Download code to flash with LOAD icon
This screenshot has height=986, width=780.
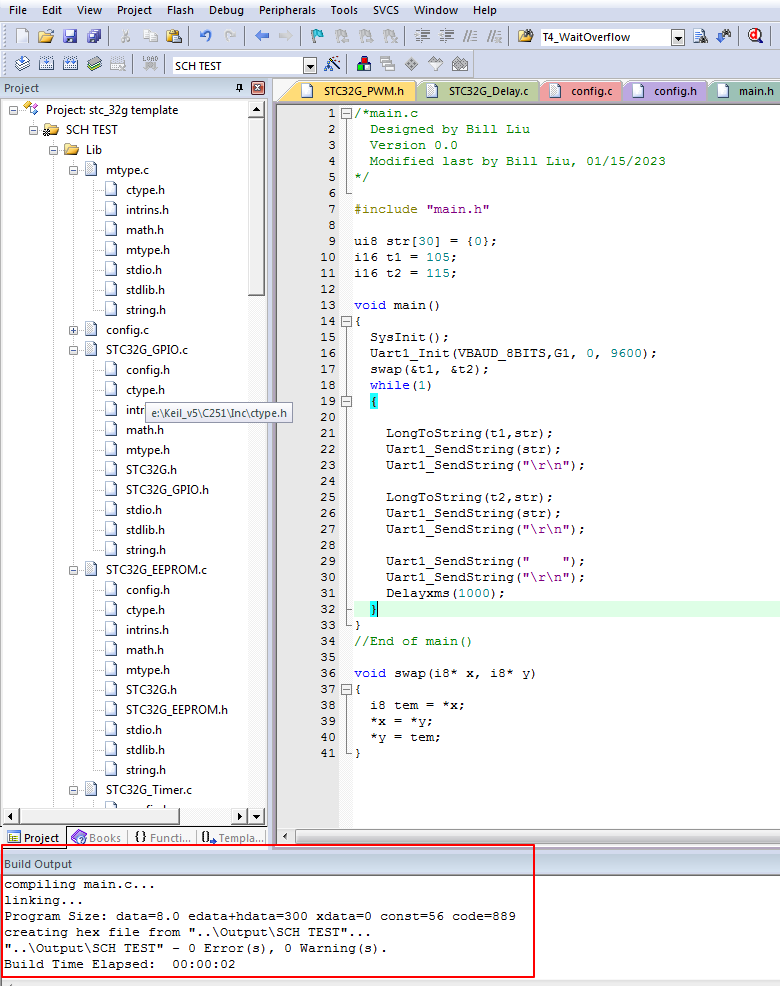(x=150, y=64)
